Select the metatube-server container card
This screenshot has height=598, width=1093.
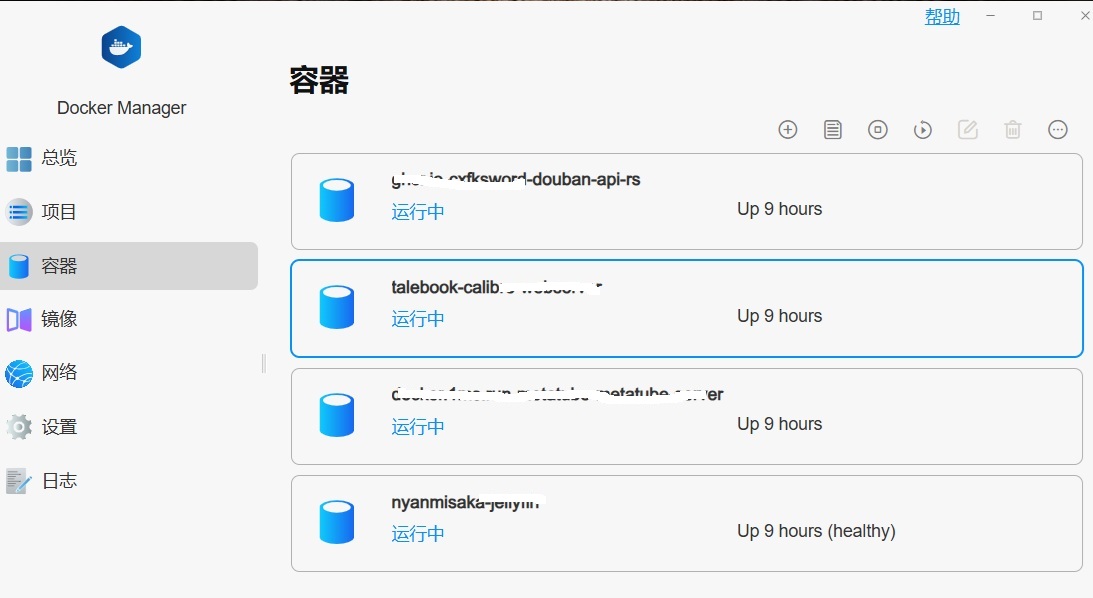pyautogui.click(x=687, y=416)
